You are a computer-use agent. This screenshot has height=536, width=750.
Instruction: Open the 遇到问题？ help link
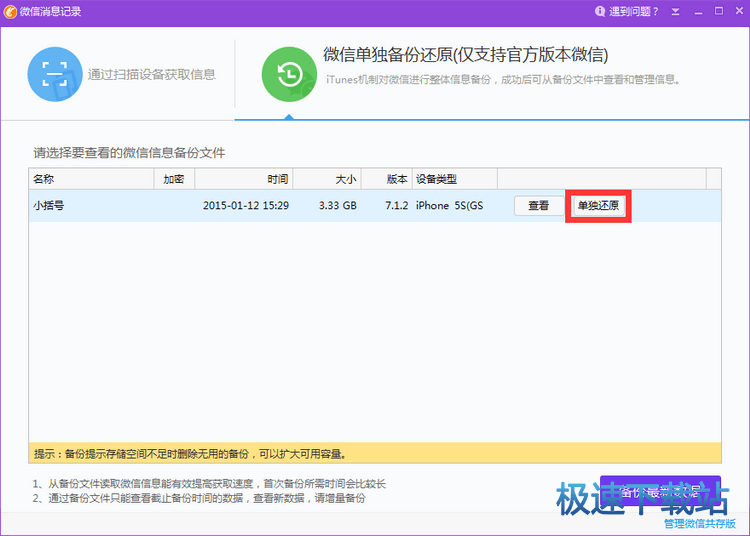[634, 12]
